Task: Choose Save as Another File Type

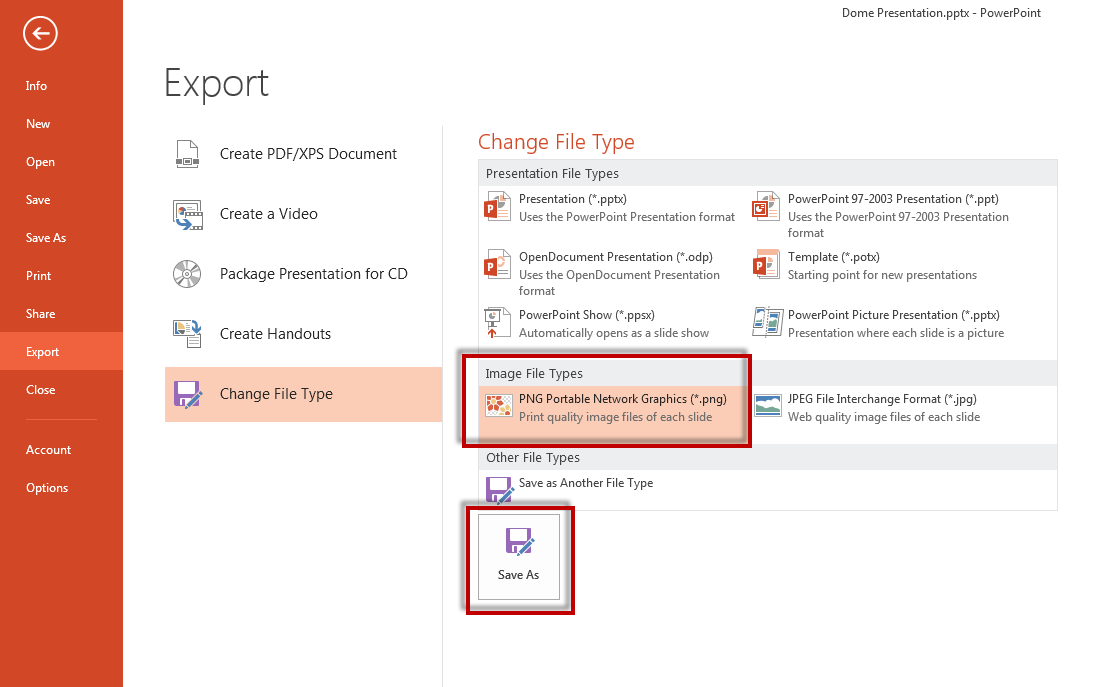Action: pyautogui.click(x=585, y=483)
